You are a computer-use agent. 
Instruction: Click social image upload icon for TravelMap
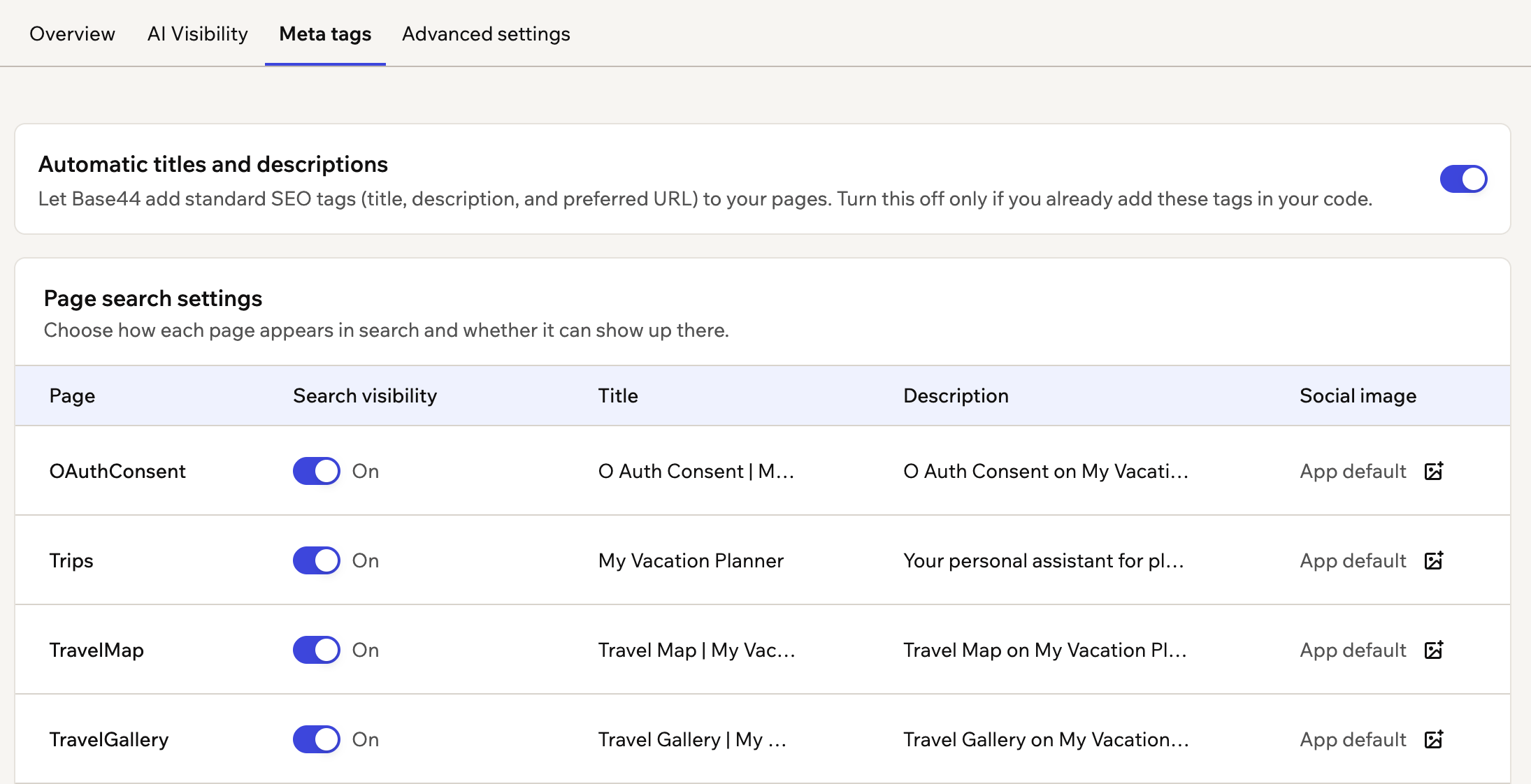(x=1434, y=650)
